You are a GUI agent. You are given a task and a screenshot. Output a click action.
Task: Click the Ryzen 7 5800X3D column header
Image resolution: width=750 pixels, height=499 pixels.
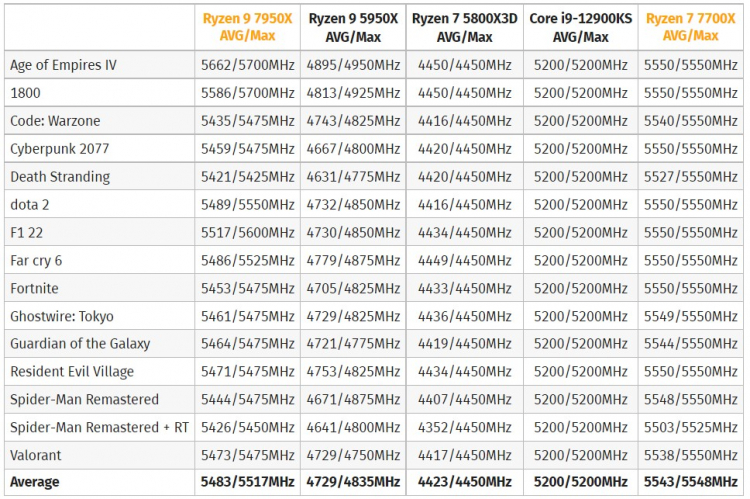(465, 27)
